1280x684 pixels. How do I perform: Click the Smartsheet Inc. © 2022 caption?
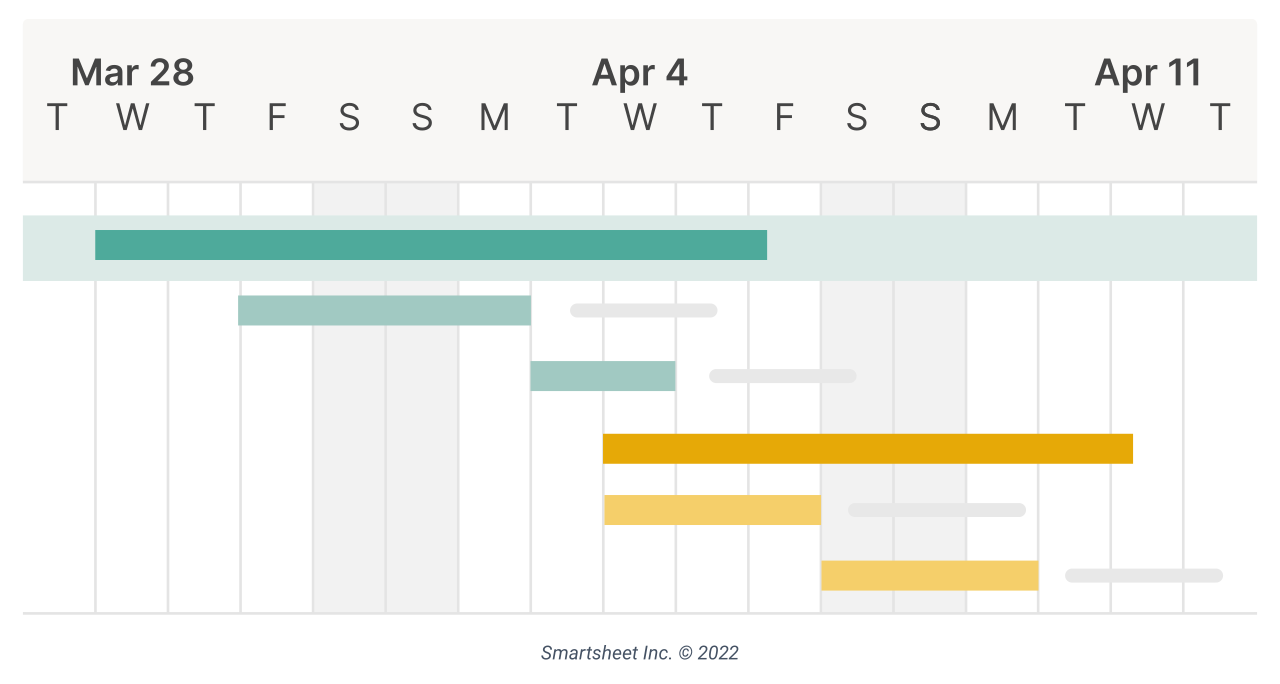(640, 653)
